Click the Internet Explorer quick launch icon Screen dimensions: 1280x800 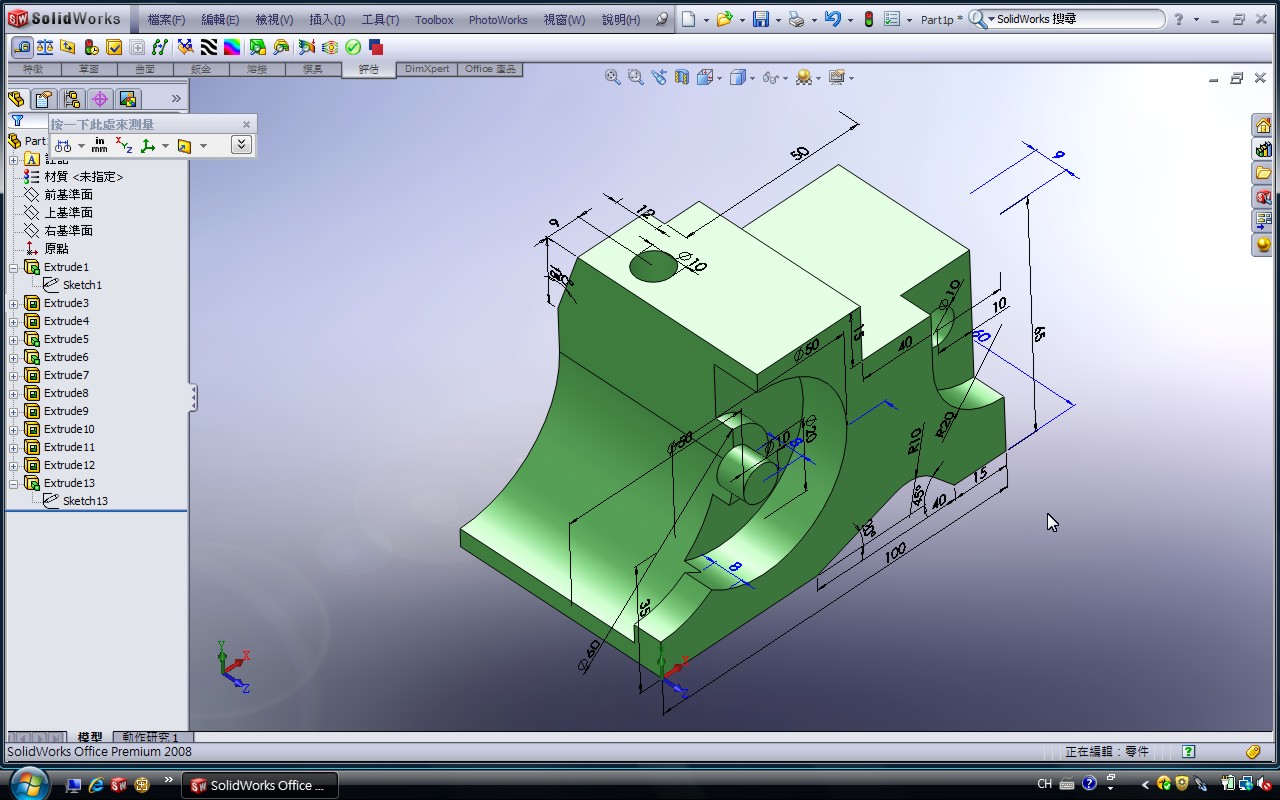[x=96, y=785]
